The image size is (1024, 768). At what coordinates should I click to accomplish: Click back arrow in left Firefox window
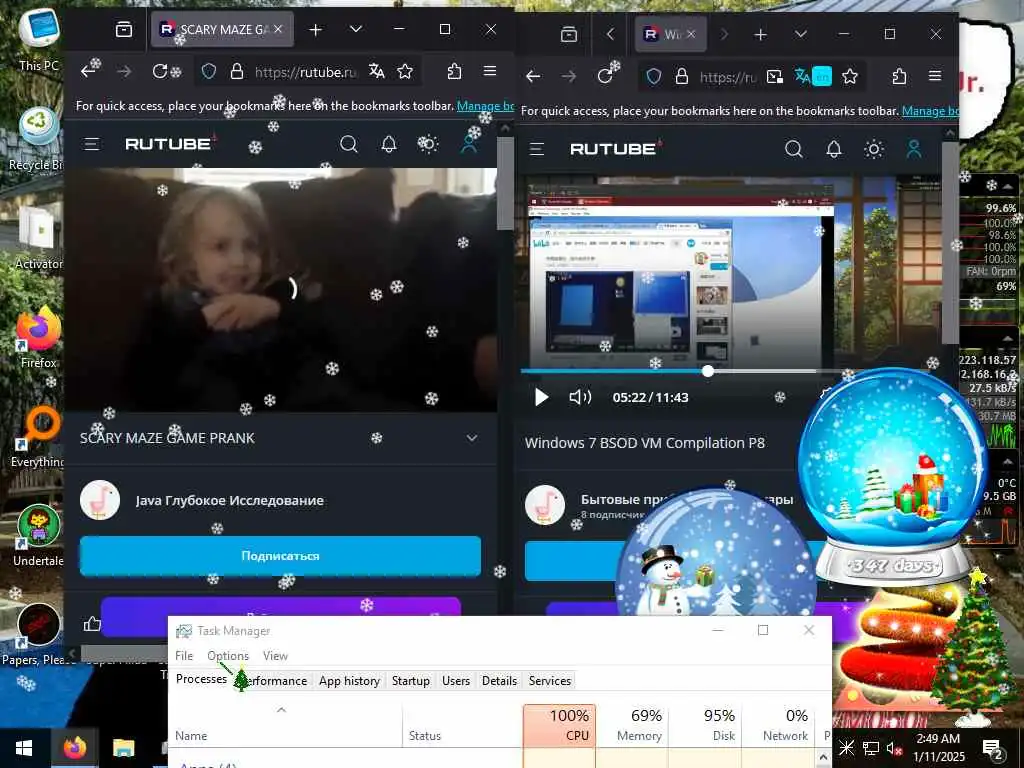88,71
